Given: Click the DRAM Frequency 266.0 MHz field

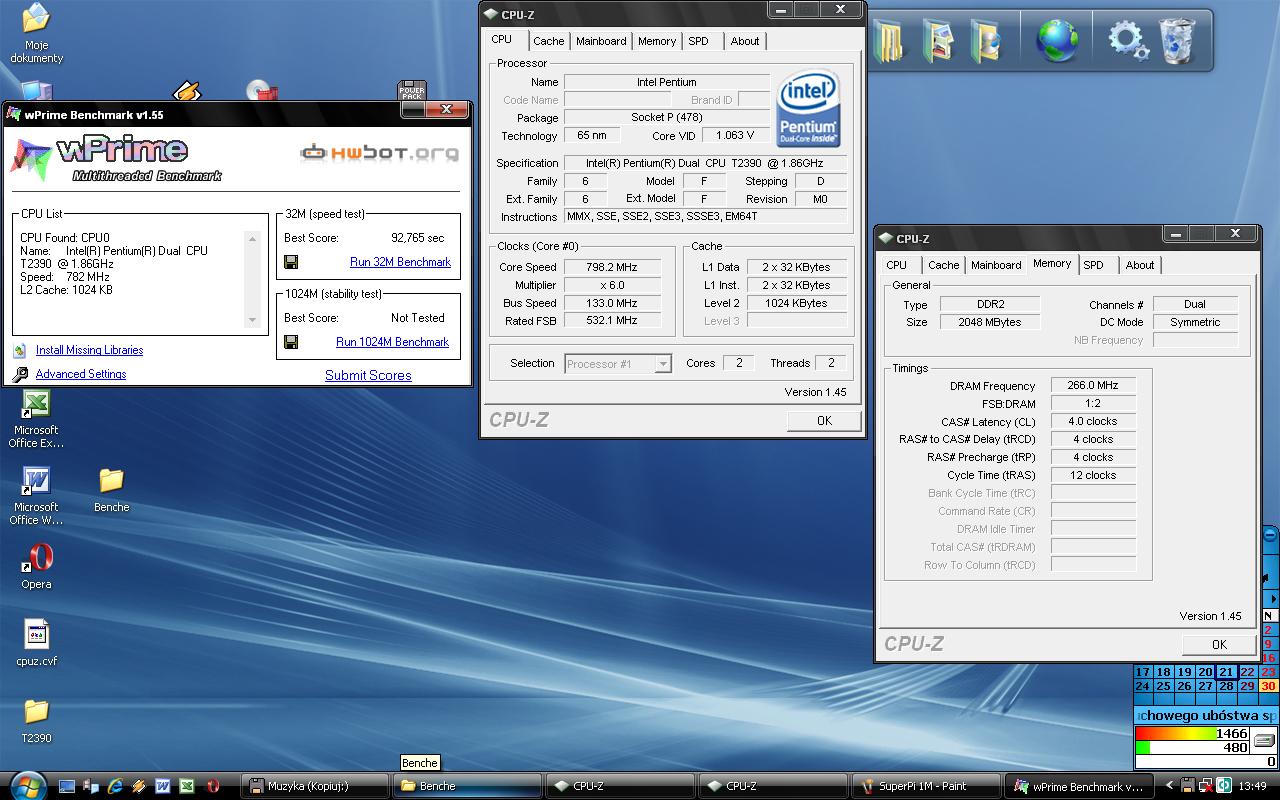Looking at the screenshot, I should [x=1093, y=386].
